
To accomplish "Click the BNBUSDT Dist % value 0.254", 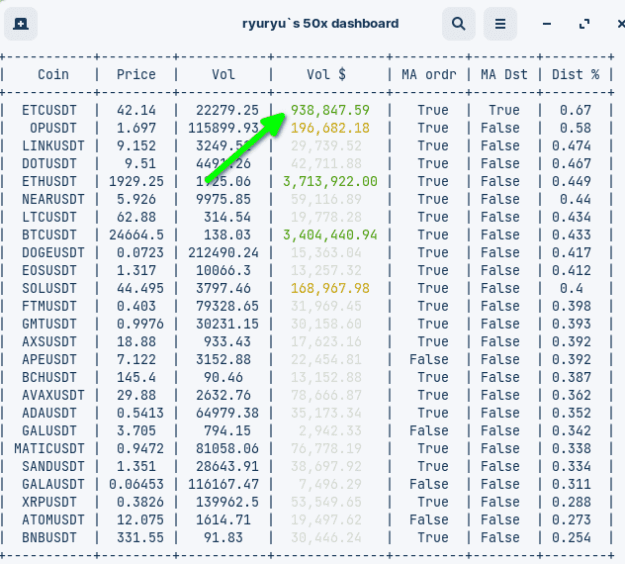I will click(x=572, y=538).
